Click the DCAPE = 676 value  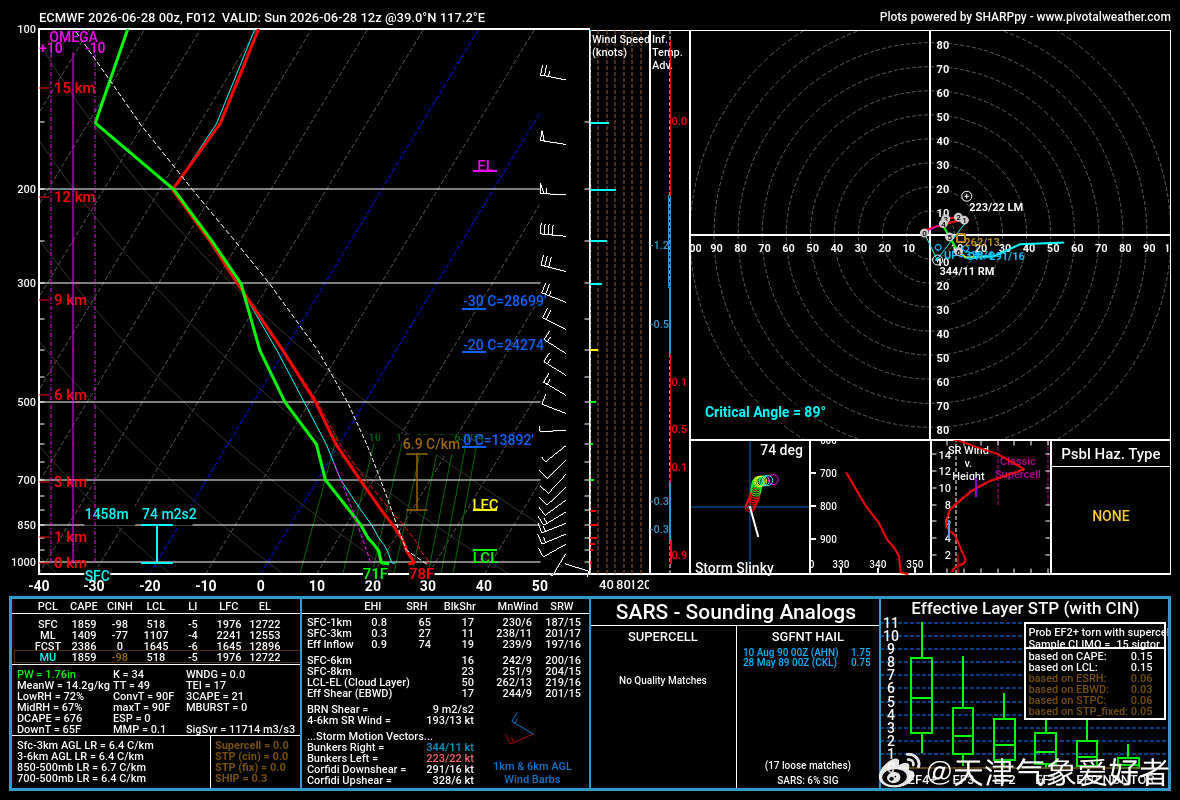click(x=50, y=718)
